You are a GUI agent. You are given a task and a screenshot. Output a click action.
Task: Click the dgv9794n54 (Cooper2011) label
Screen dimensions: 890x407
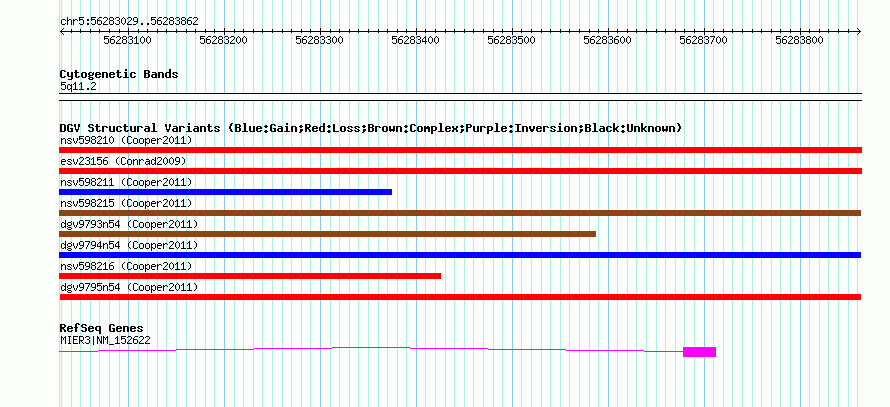(129, 245)
